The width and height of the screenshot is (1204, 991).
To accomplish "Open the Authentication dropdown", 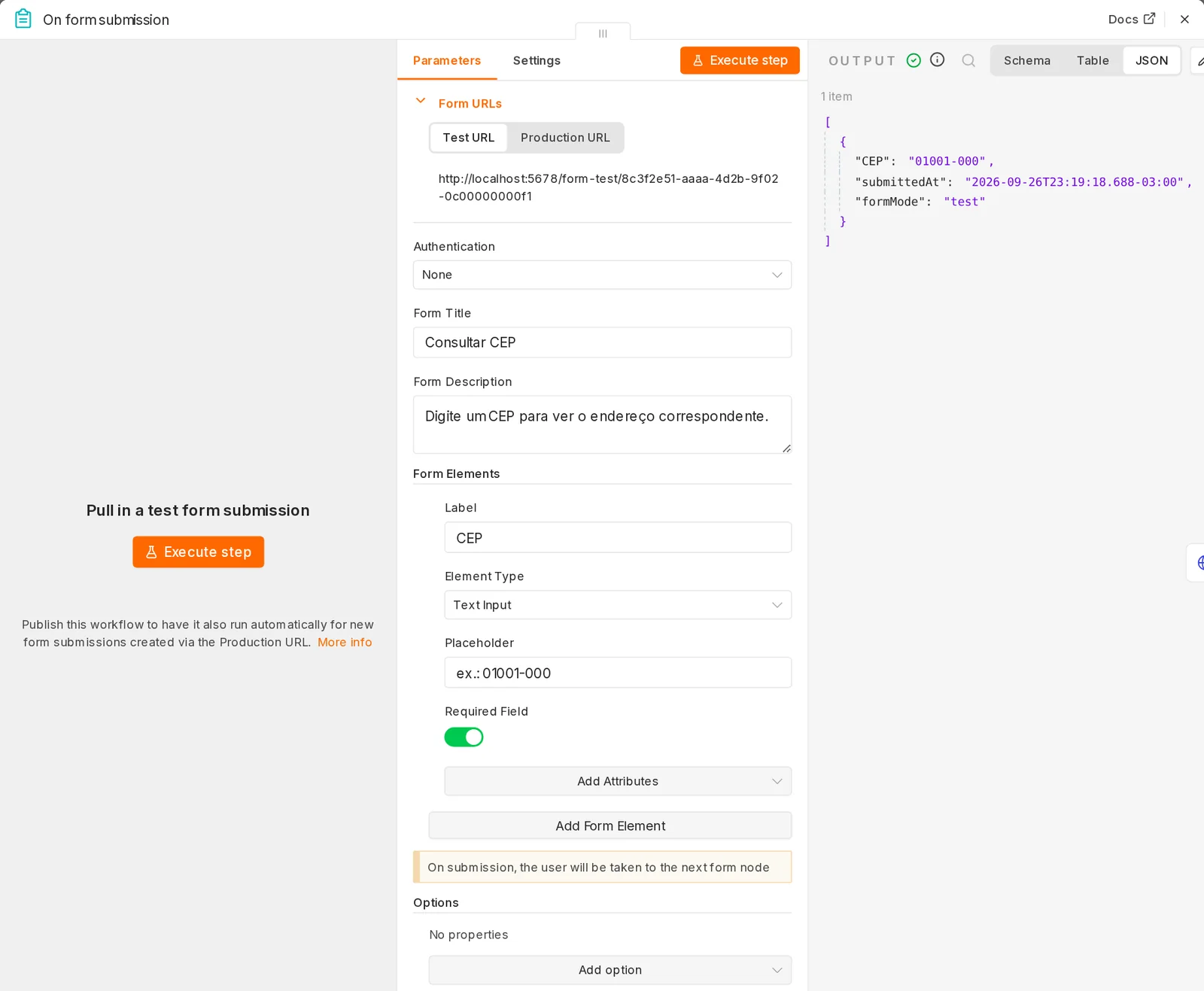I will point(602,275).
